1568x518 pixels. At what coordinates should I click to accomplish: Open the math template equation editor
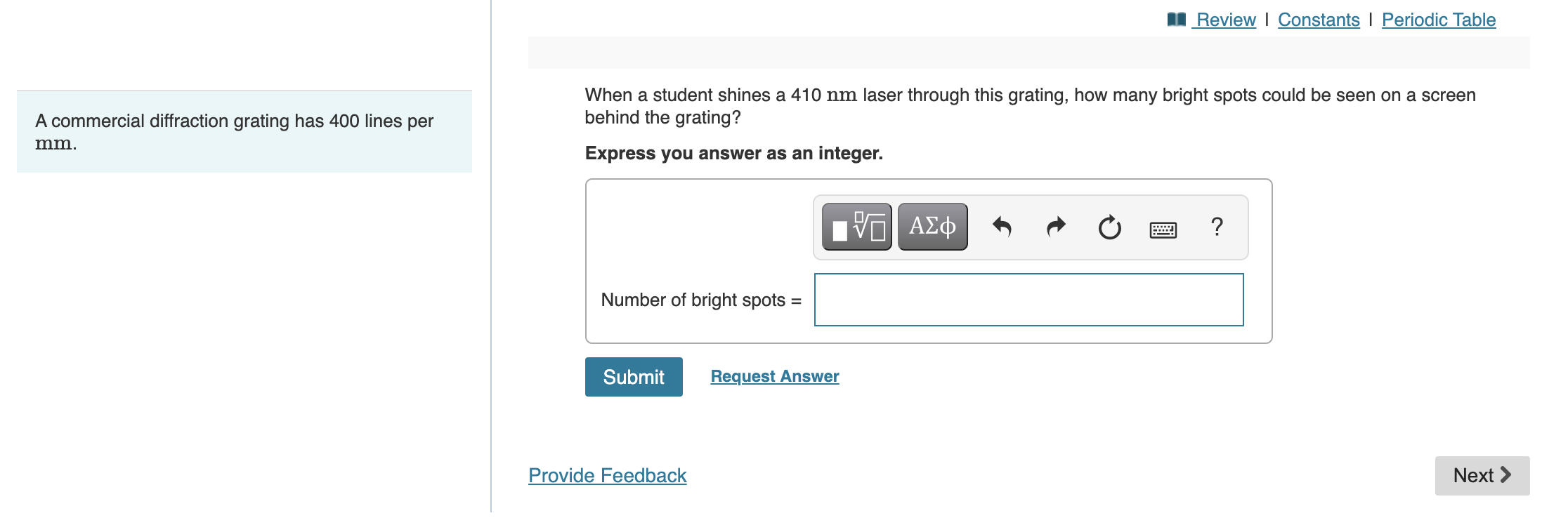855,226
